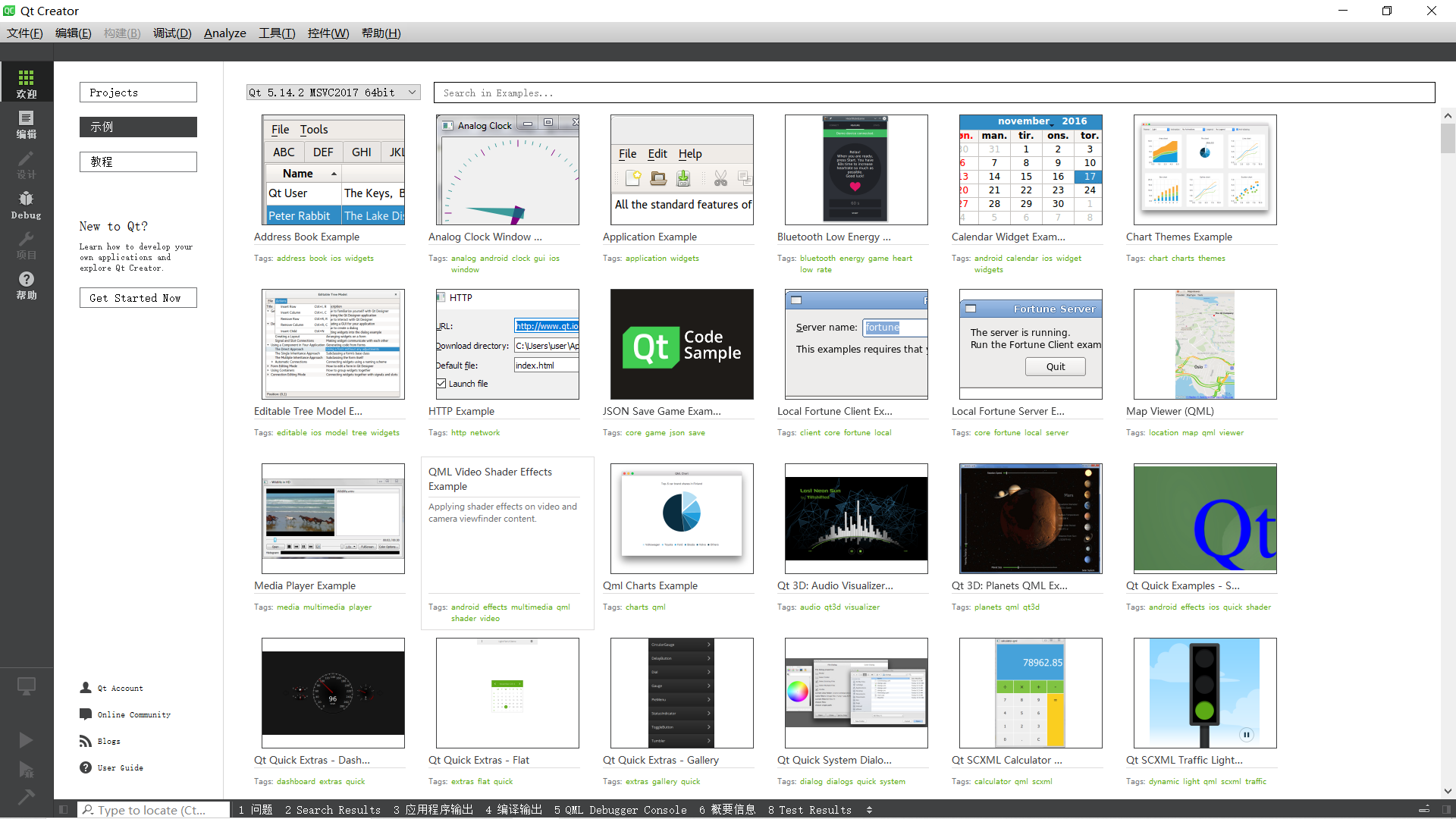Open the Qt 5.14.2 MSVC2017 kit dropdown
The height and width of the screenshot is (819, 1456).
pos(333,93)
